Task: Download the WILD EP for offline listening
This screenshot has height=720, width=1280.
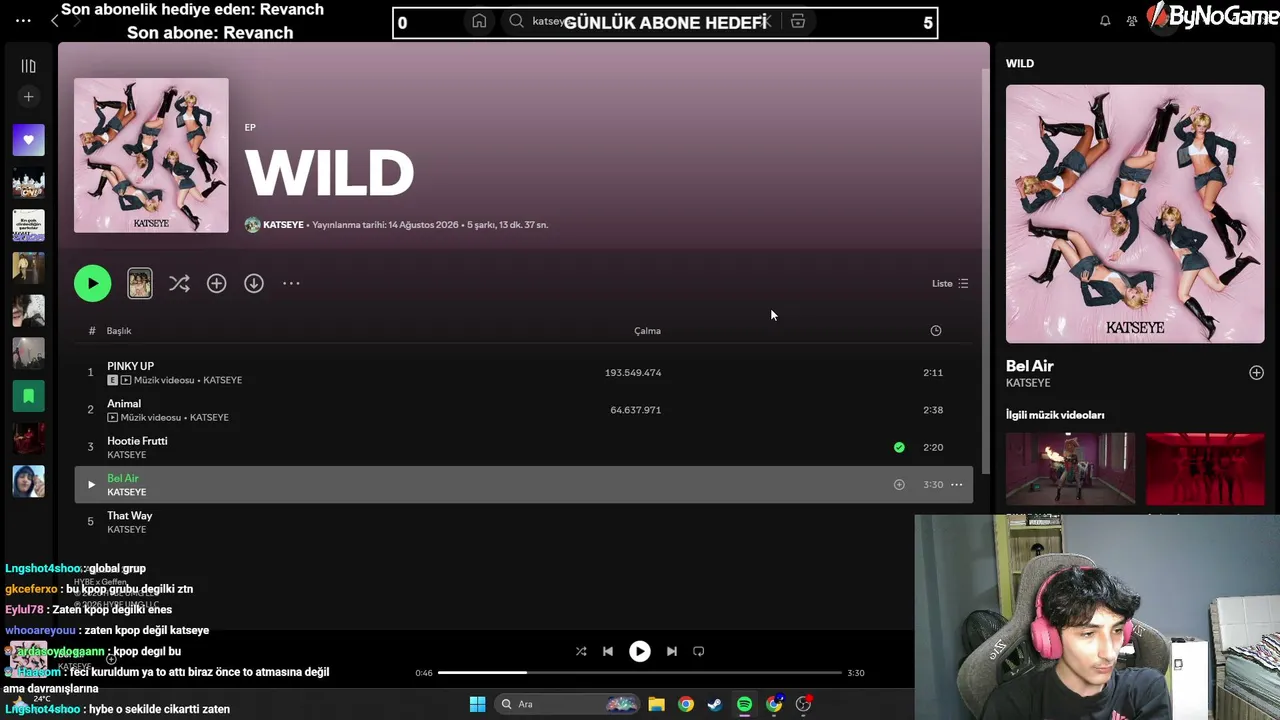Action: [x=254, y=283]
